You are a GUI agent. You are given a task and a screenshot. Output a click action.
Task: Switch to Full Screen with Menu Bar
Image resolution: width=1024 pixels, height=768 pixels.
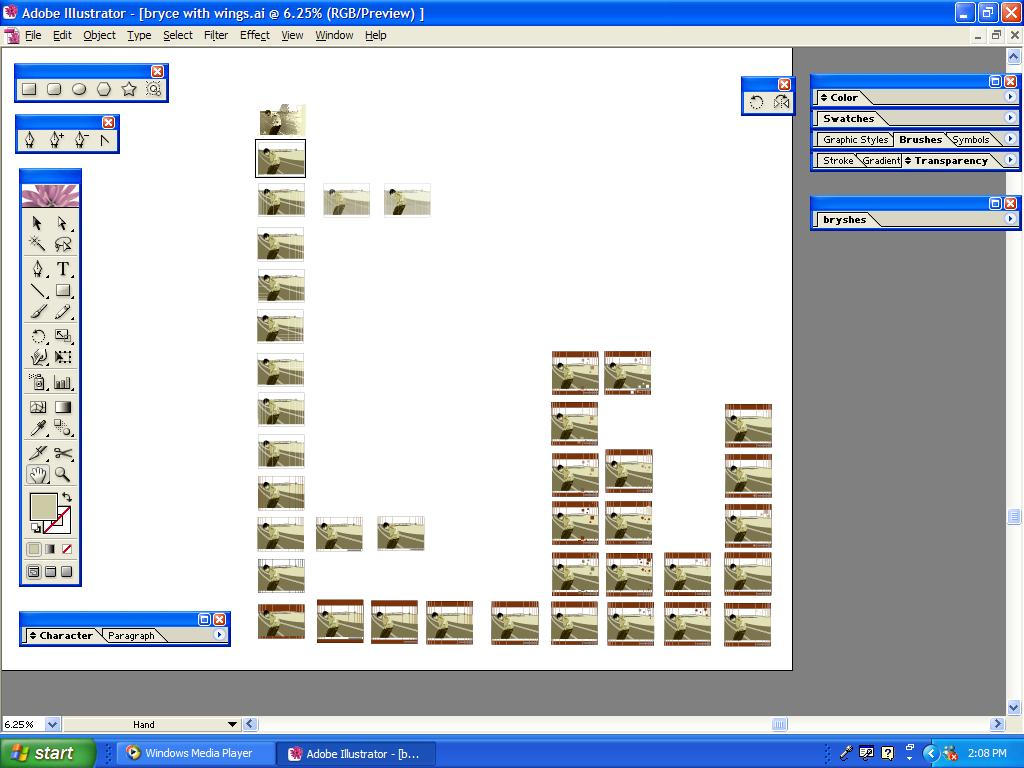50,571
